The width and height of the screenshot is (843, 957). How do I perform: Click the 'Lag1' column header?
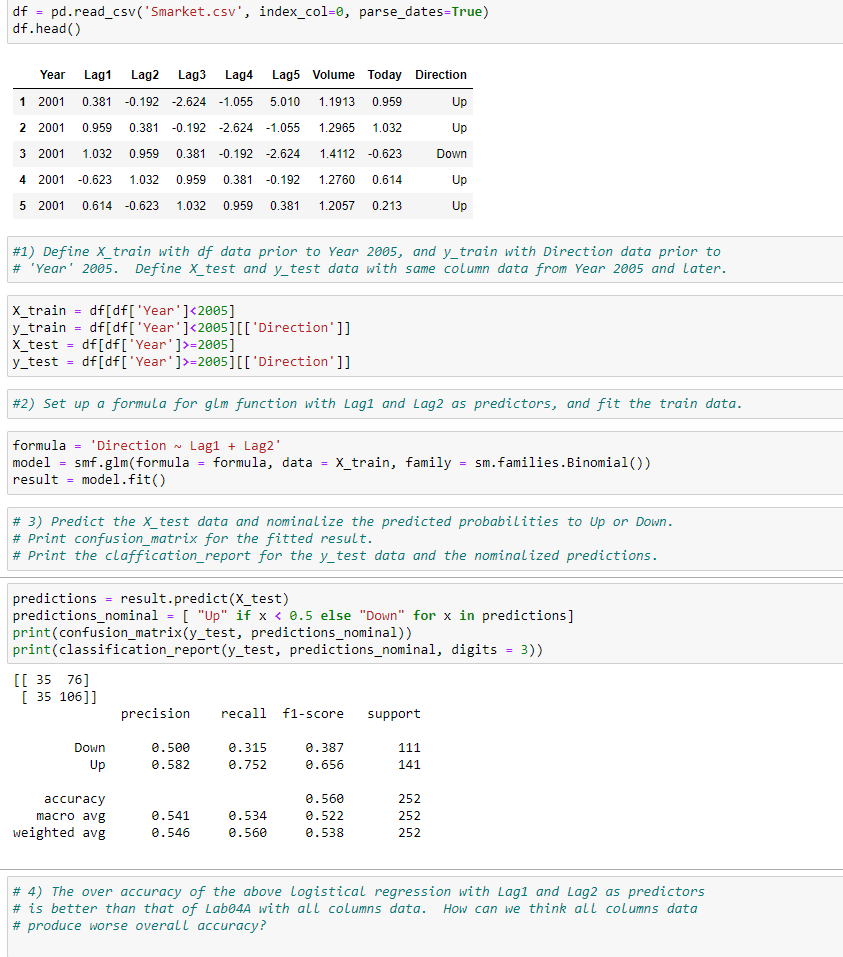[98, 74]
